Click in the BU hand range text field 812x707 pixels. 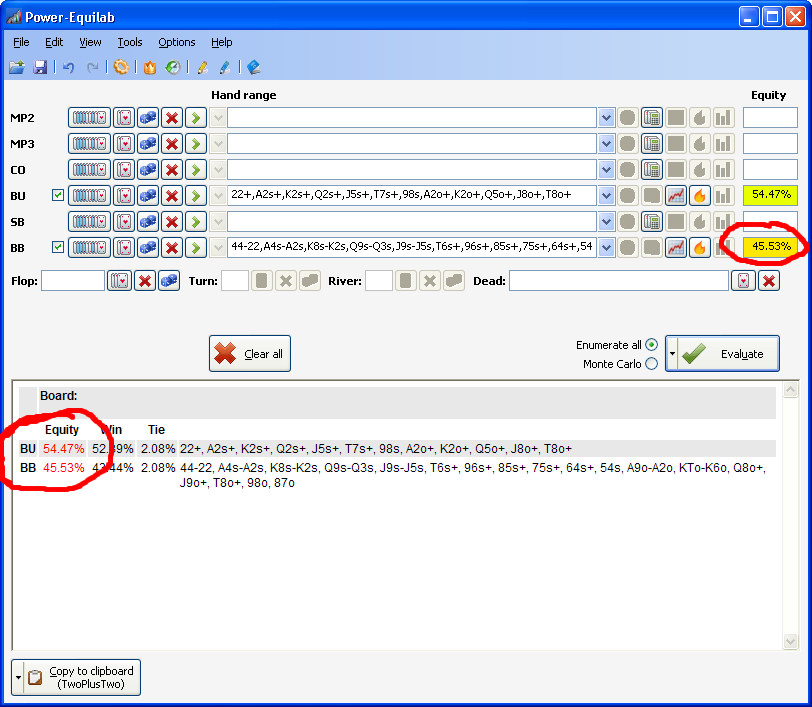pos(412,196)
